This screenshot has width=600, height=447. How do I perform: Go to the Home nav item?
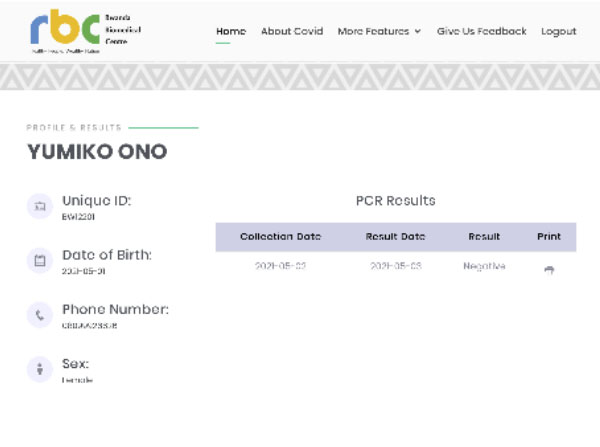pyautogui.click(x=231, y=31)
